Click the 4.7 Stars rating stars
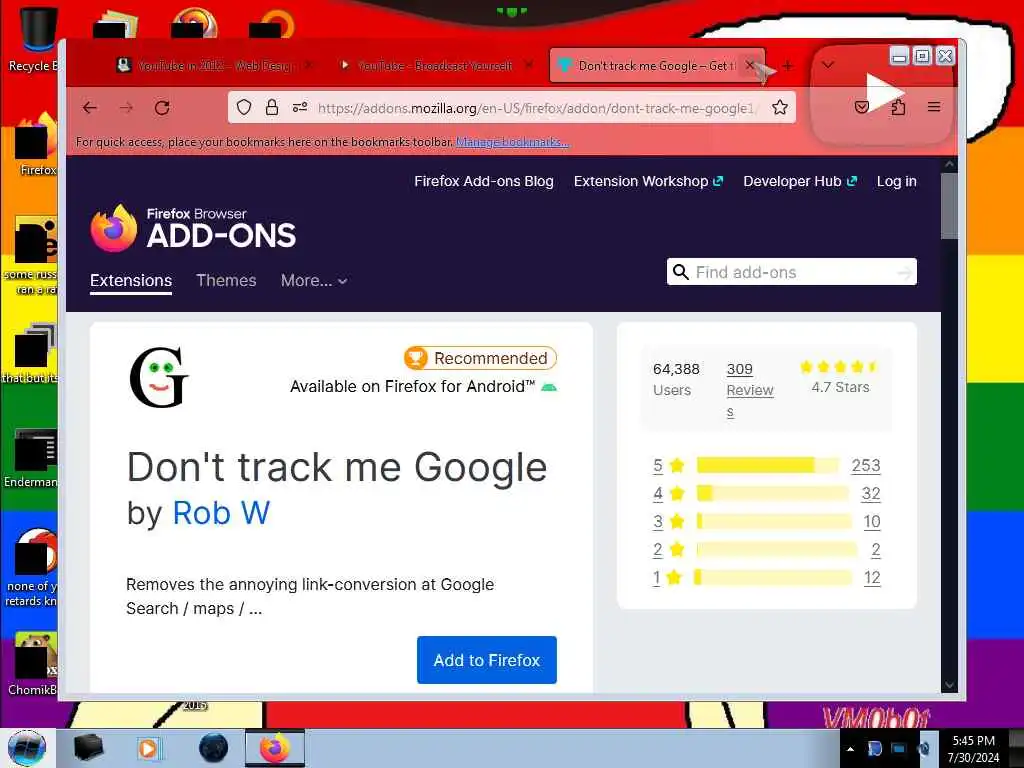 pos(839,366)
